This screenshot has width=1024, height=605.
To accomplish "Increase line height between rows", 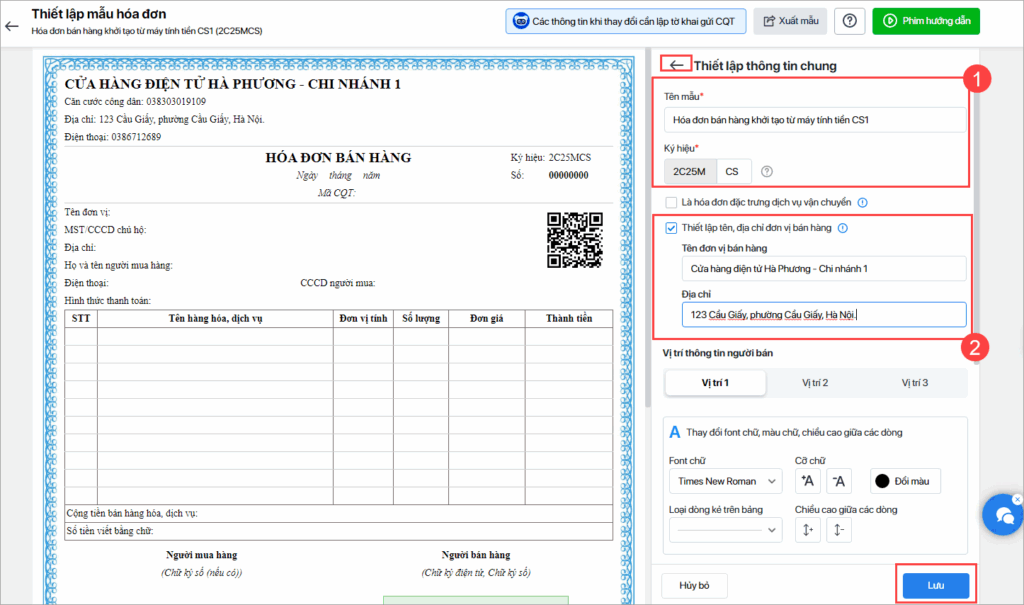I will pyautogui.click(x=807, y=530).
